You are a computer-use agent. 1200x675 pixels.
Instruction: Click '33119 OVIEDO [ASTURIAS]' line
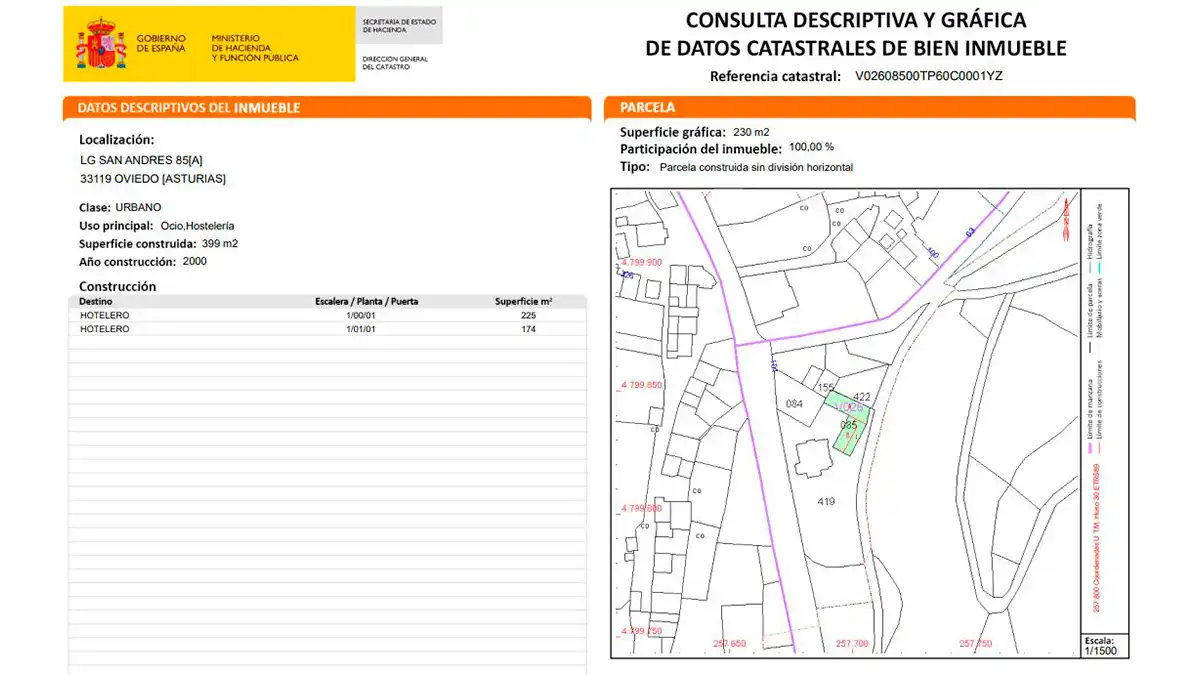point(153,179)
